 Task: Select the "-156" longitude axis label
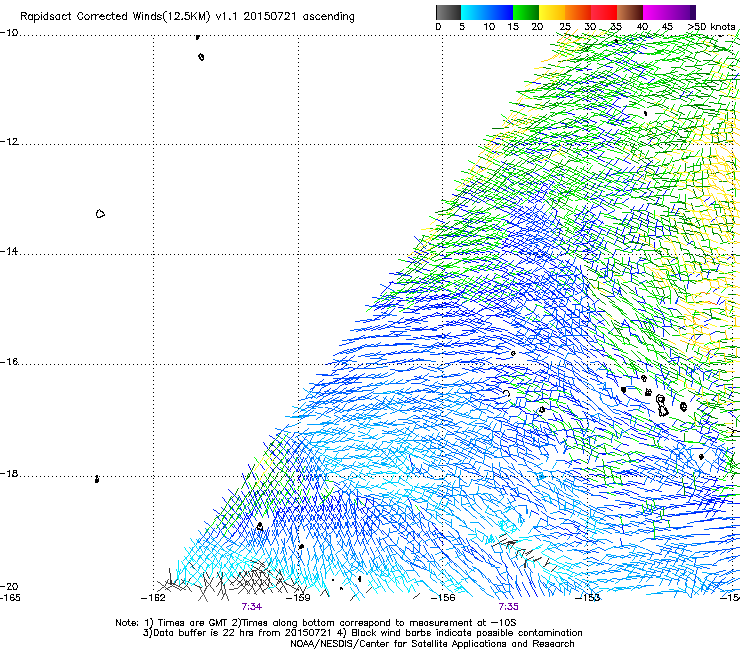click(443, 598)
